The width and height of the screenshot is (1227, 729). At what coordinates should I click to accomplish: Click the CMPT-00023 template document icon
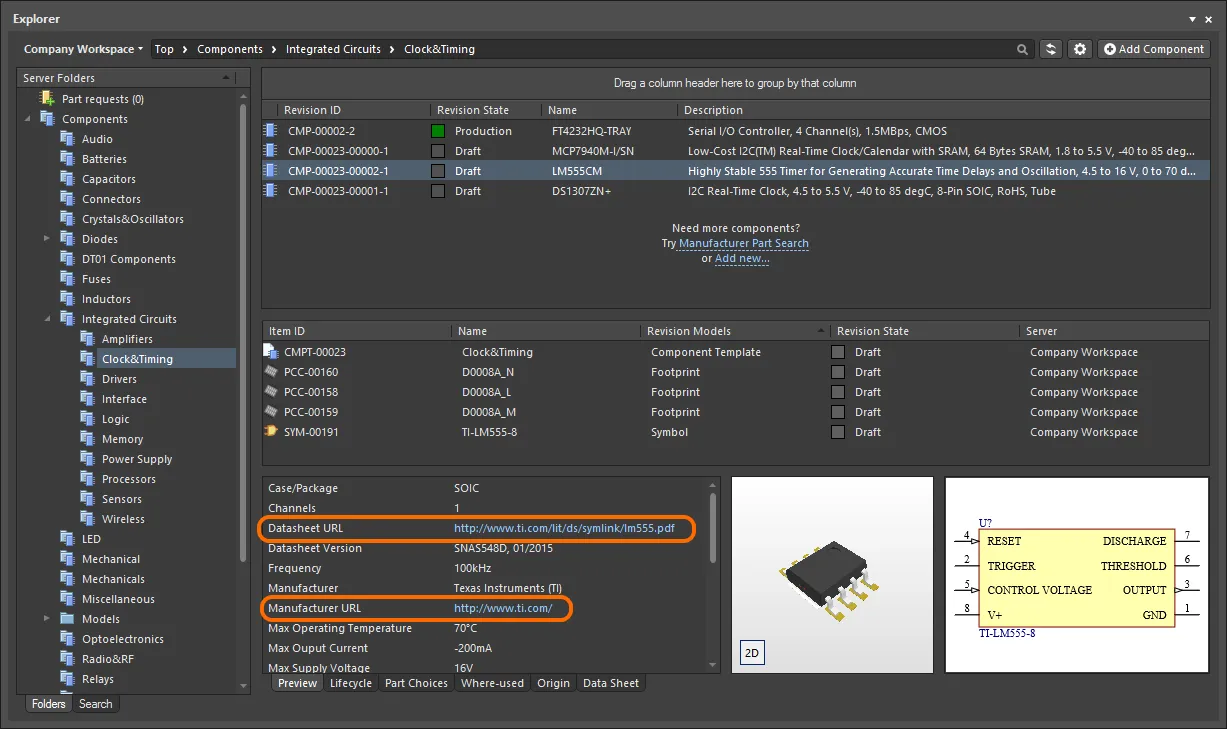pos(270,352)
